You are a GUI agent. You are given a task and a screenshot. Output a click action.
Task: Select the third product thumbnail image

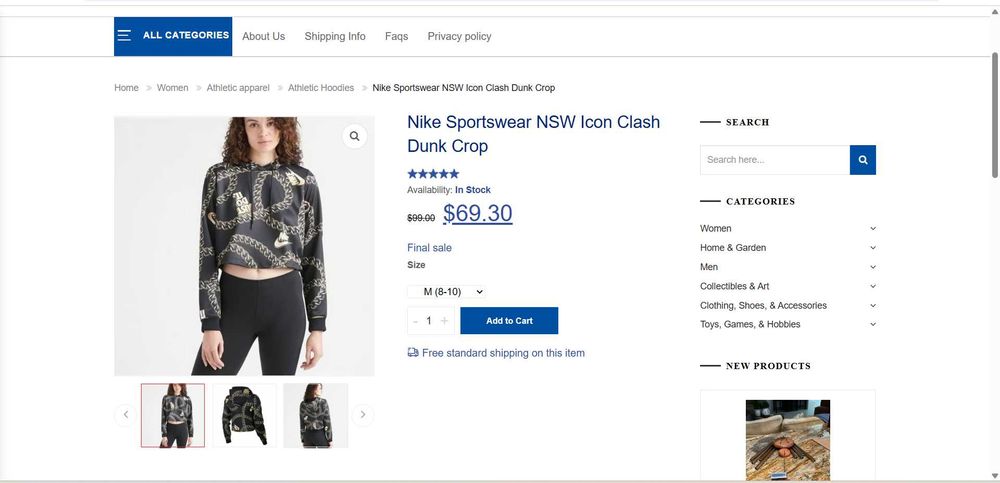[316, 415]
